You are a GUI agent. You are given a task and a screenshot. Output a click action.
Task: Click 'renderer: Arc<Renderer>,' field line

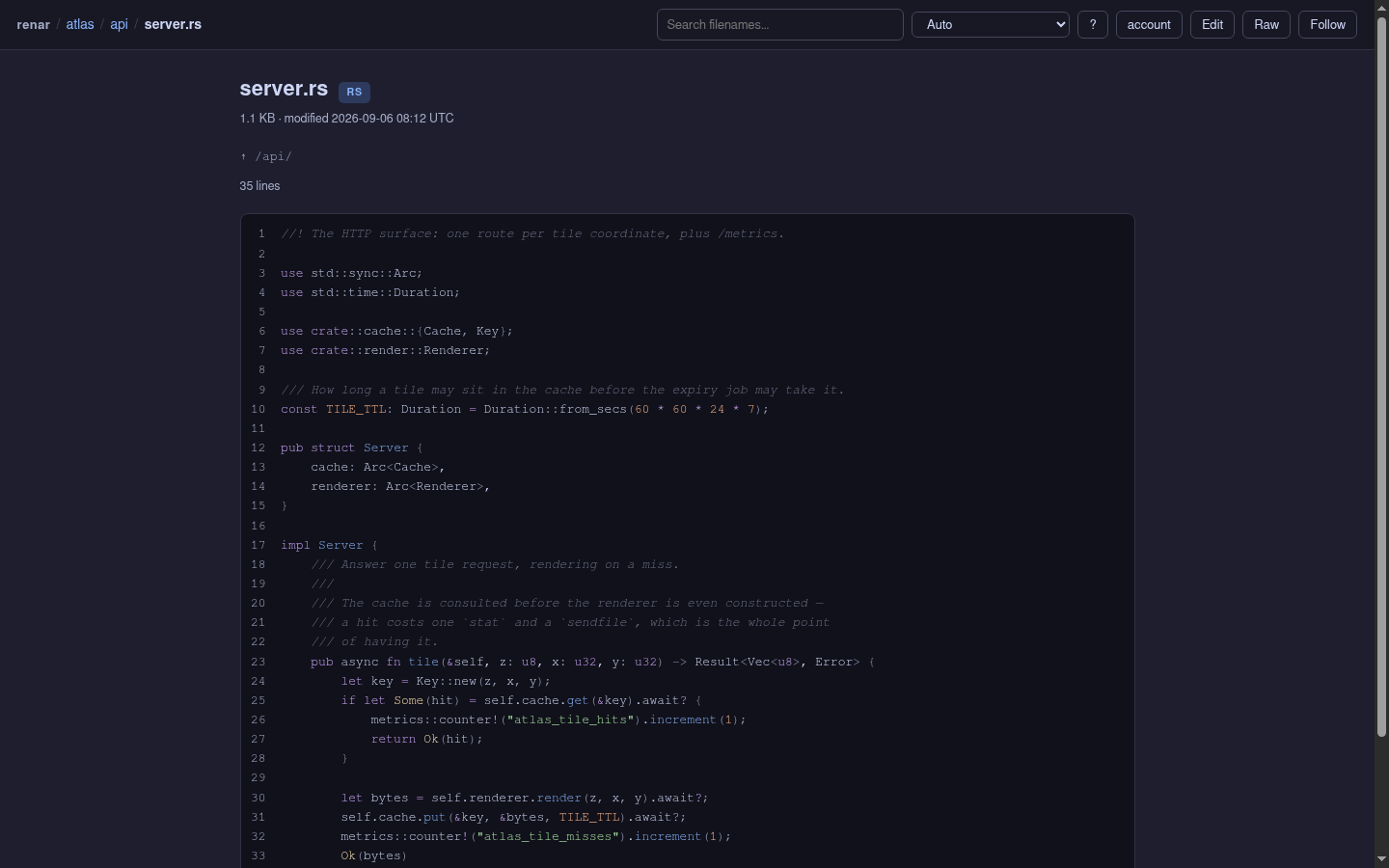point(400,486)
